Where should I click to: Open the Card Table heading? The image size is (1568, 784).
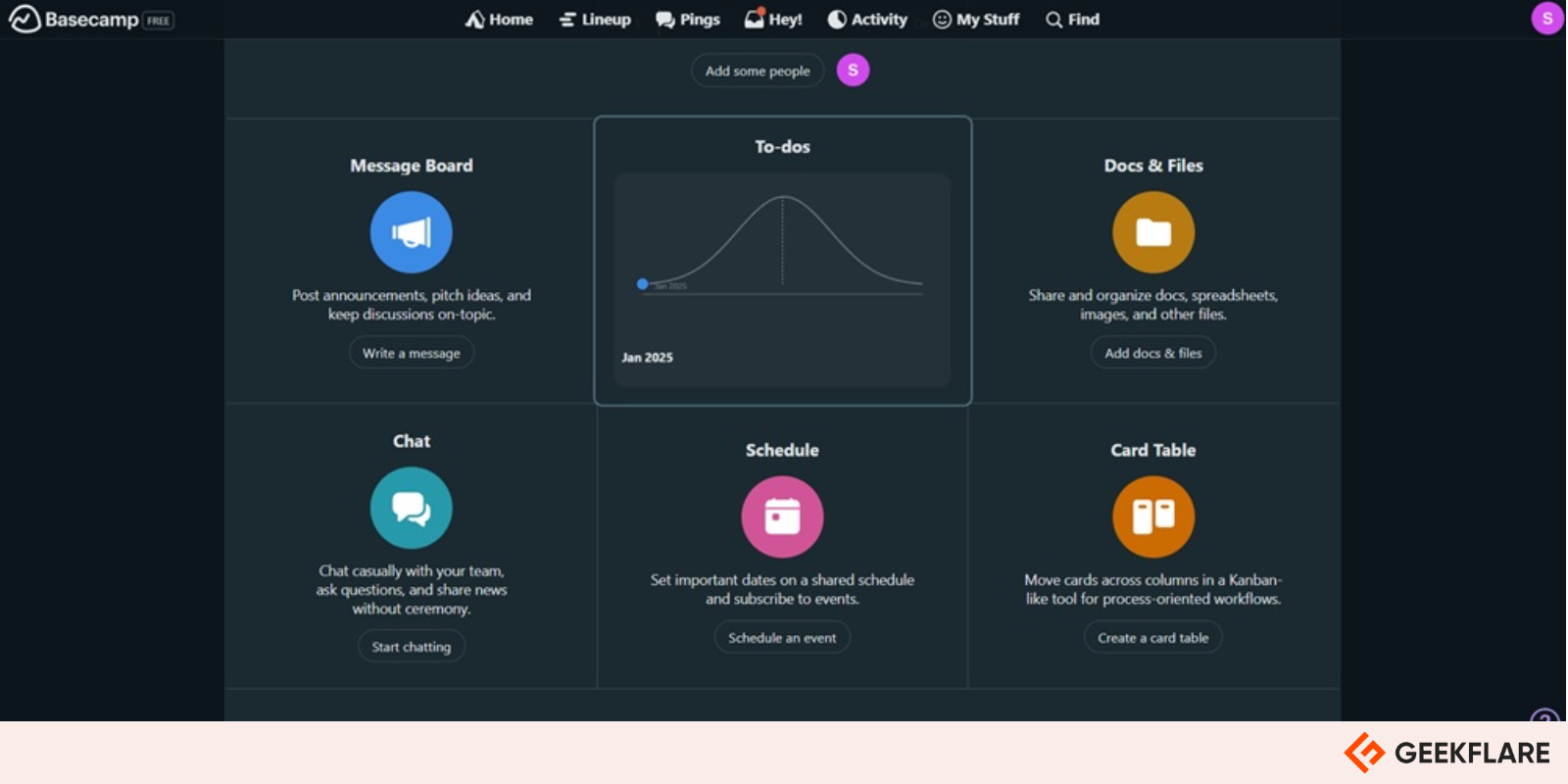pyautogui.click(x=1153, y=450)
